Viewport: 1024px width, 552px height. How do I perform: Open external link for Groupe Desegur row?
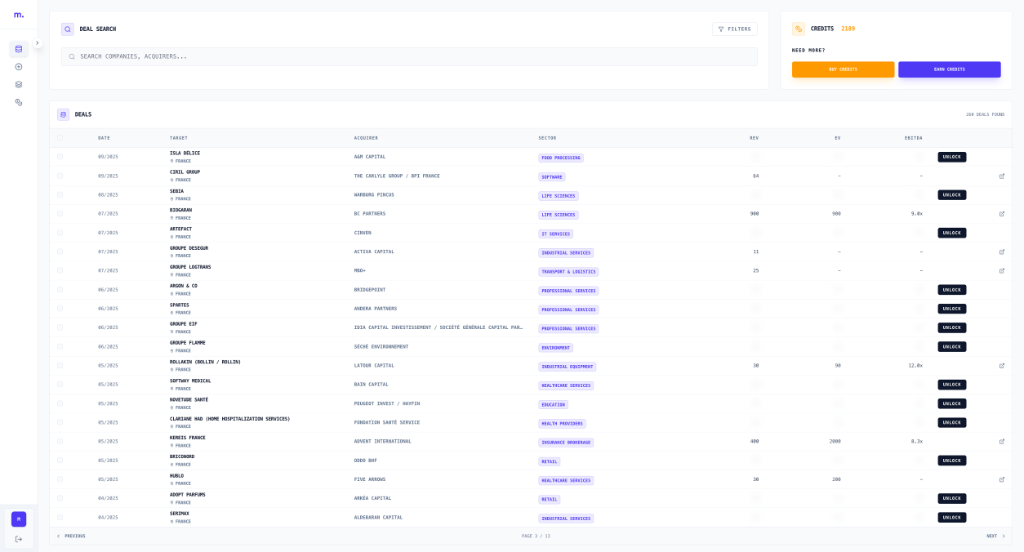coord(1002,252)
